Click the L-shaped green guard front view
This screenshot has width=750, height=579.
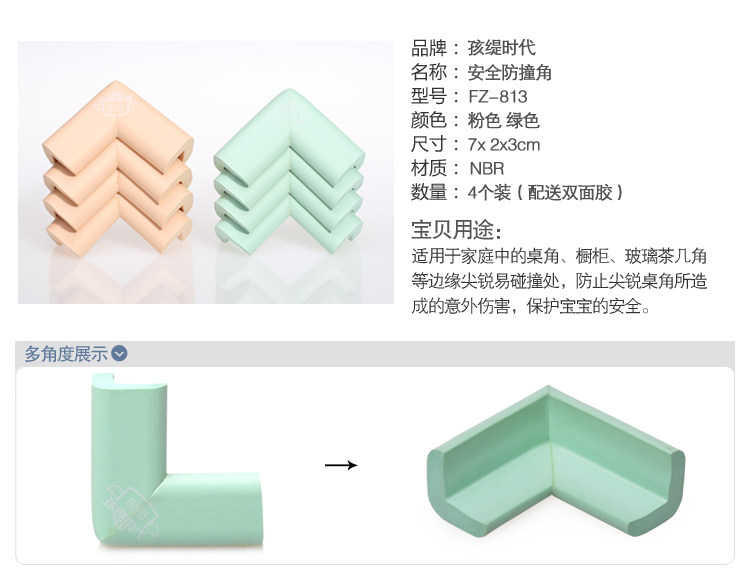pos(176,460)
